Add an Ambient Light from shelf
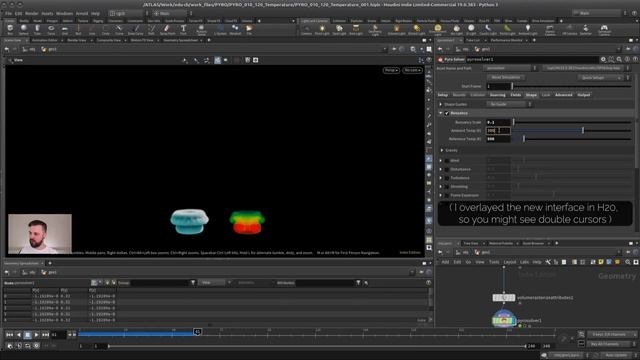 pyautogui.click(x=528, y=29)
